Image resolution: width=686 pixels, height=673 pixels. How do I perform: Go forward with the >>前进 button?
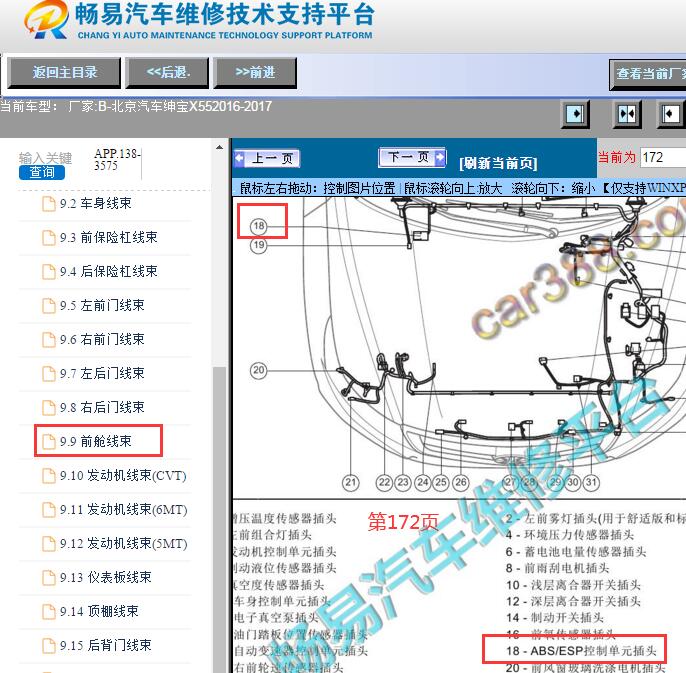pyautogui.click(x=255, y=72)
